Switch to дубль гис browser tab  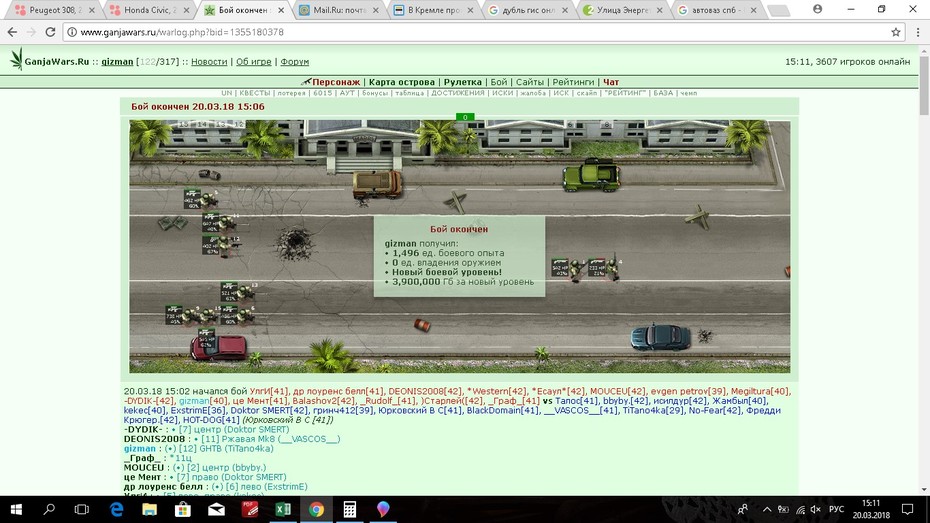(527, 10)
